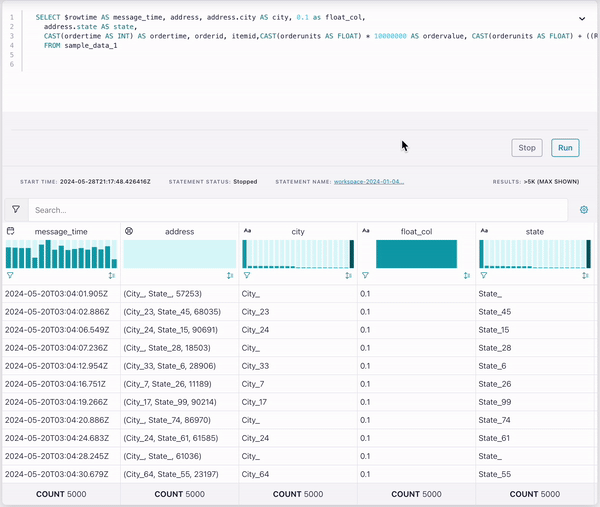Click the float_col distribution bar
The height and width of the screenshot is (507, 600).
coord(416,254)
